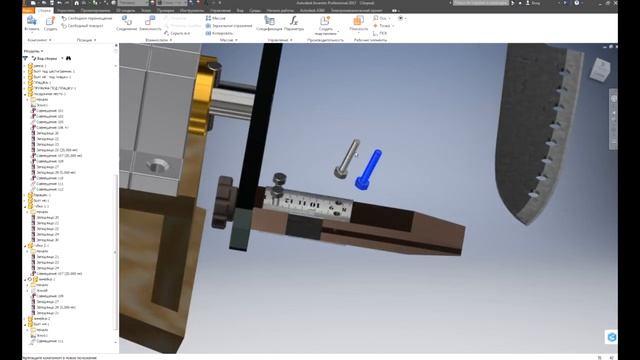Select the Зависимость (Constrain) tool

[x=150, y=23]
